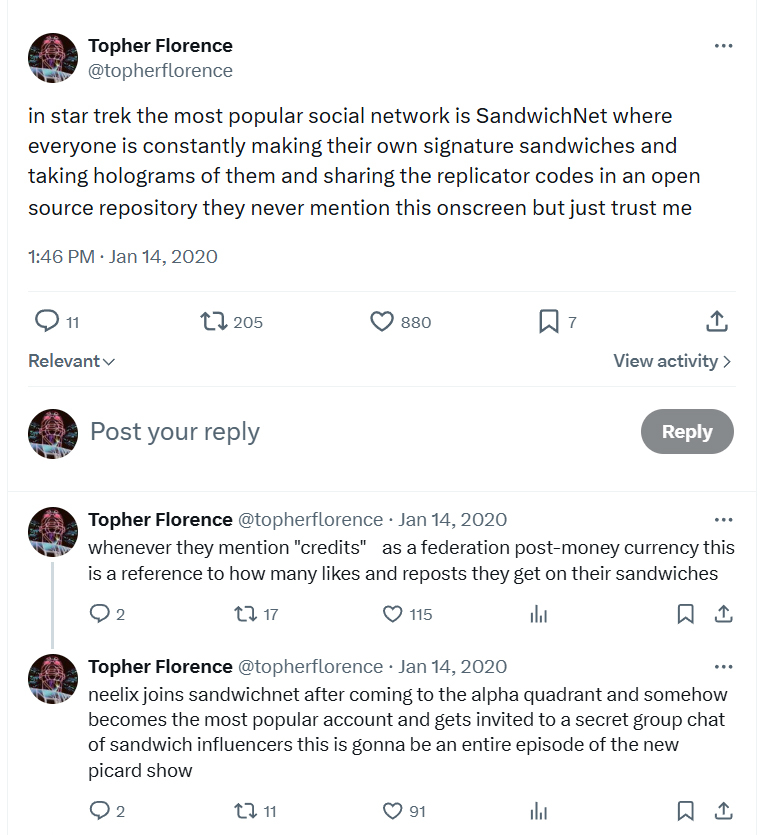Like the "credits" reply post

pyautogui.click(x=393, y=614)
